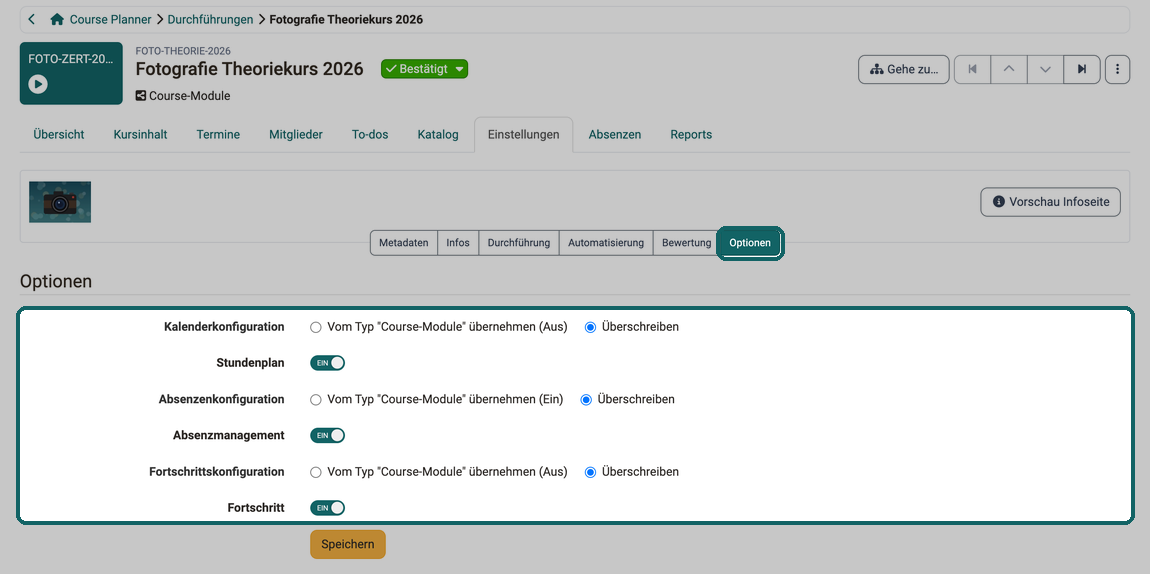The width and height of the screenshot is (1150, 574).
Task: Toggle the Stundenplan switch
Action: 327,363
